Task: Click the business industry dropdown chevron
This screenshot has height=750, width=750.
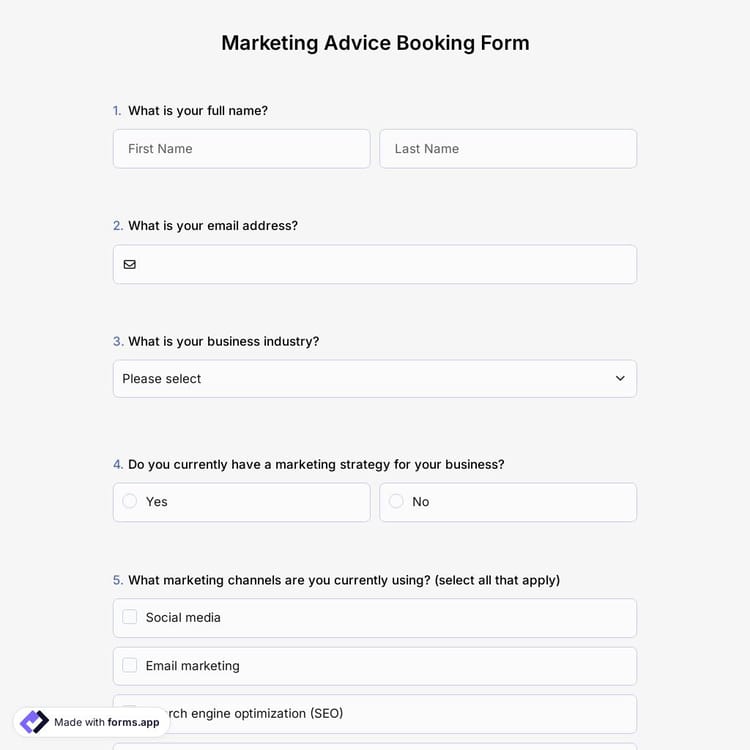Action: tap(620, 379)
